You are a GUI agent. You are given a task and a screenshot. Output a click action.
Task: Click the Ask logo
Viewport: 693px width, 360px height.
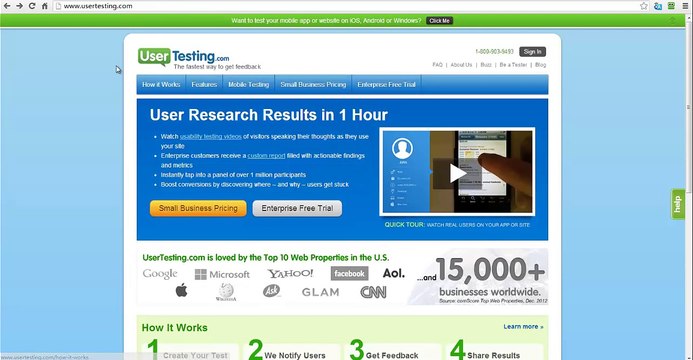click(x=271, y=291)
